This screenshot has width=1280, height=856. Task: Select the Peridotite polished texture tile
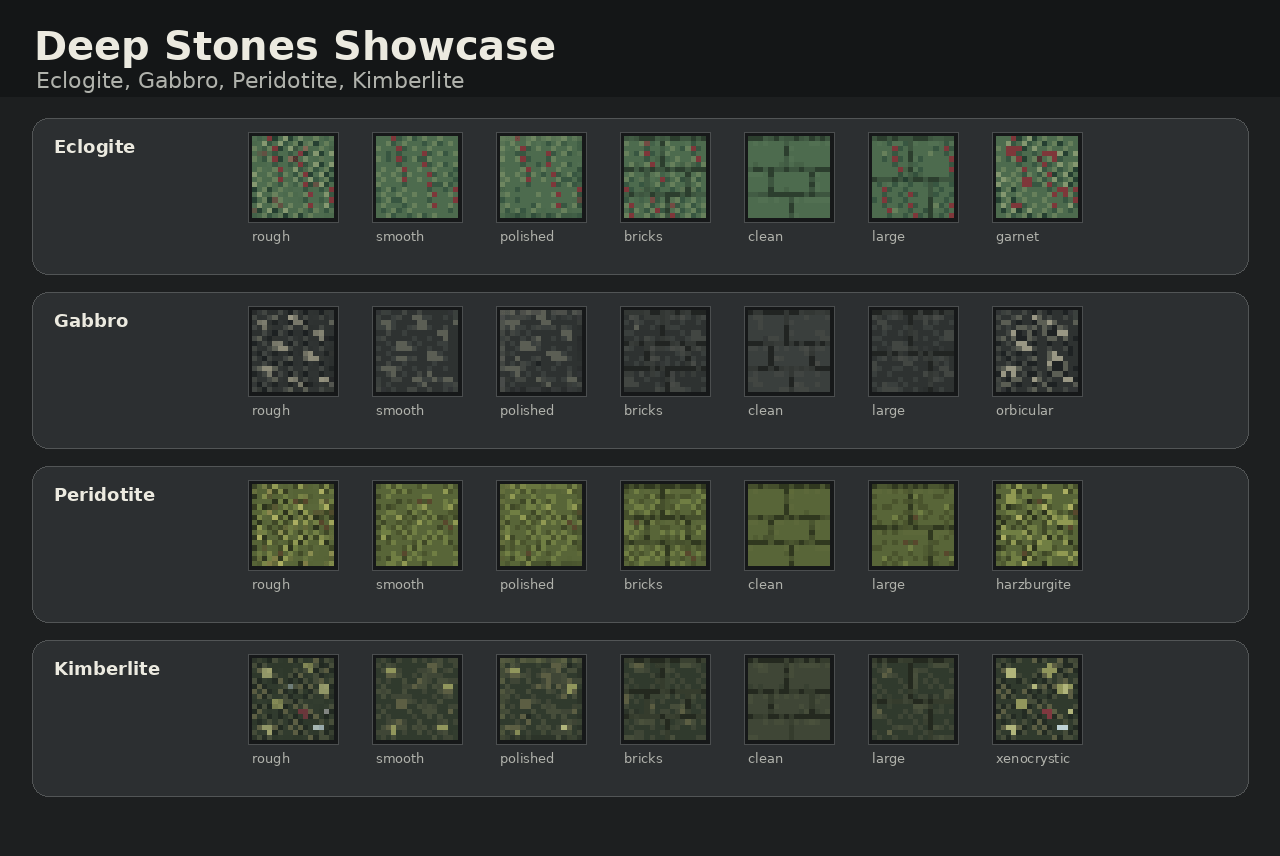[x=541, y=525]
